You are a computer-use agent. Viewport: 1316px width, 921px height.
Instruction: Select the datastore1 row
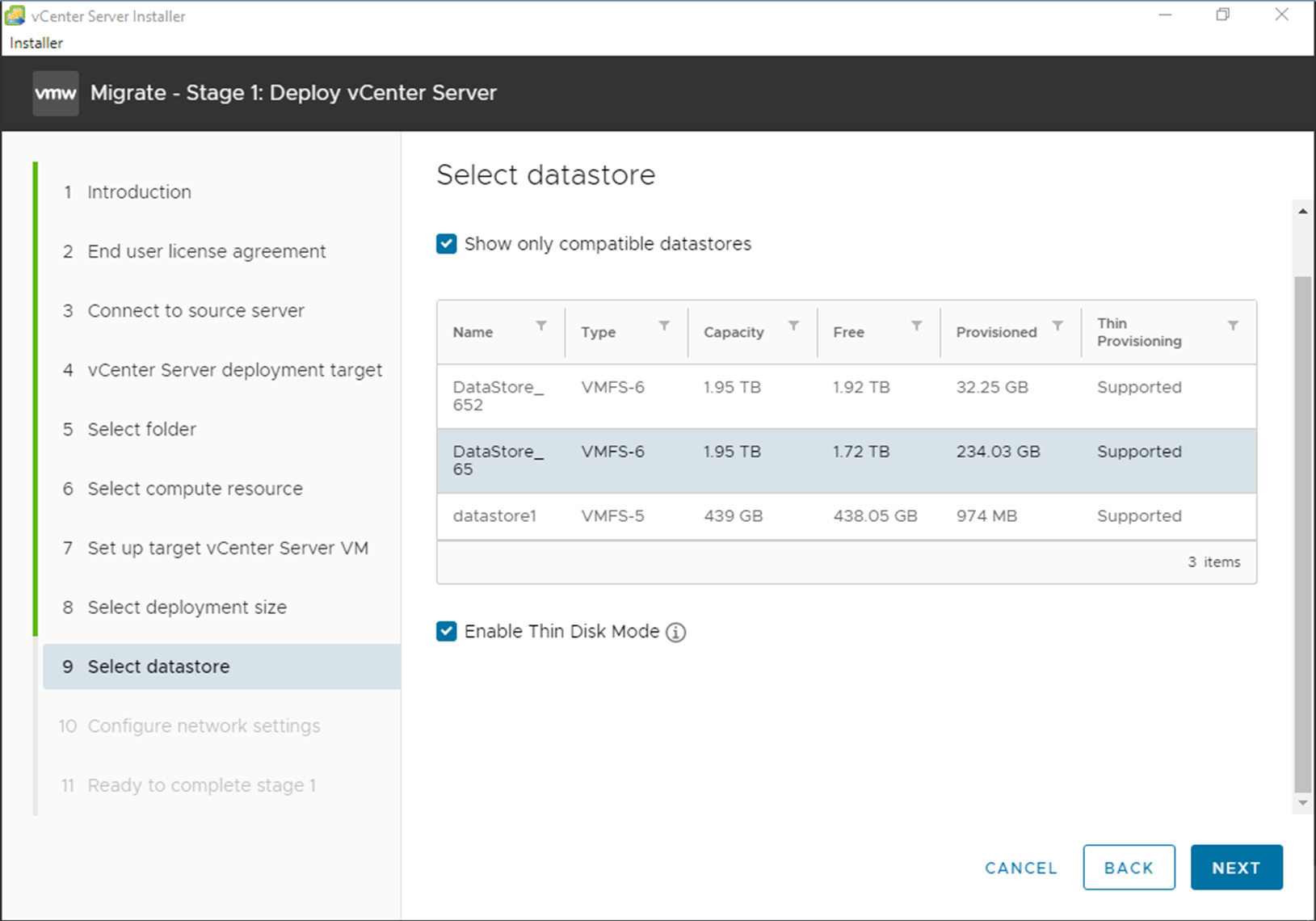(847, 516)
